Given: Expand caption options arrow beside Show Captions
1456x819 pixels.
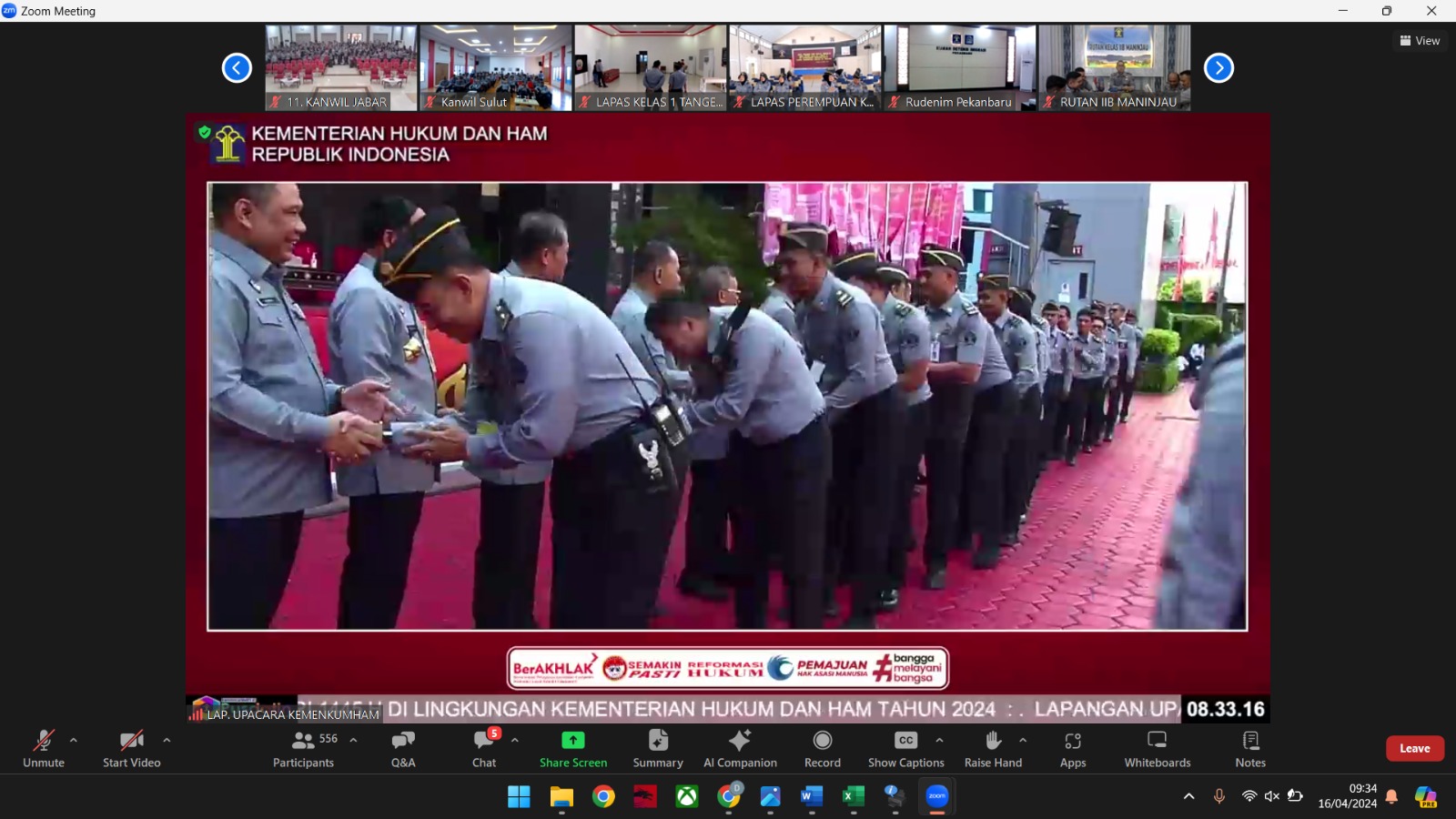Looking at the screenshot, I should (939, 740).
